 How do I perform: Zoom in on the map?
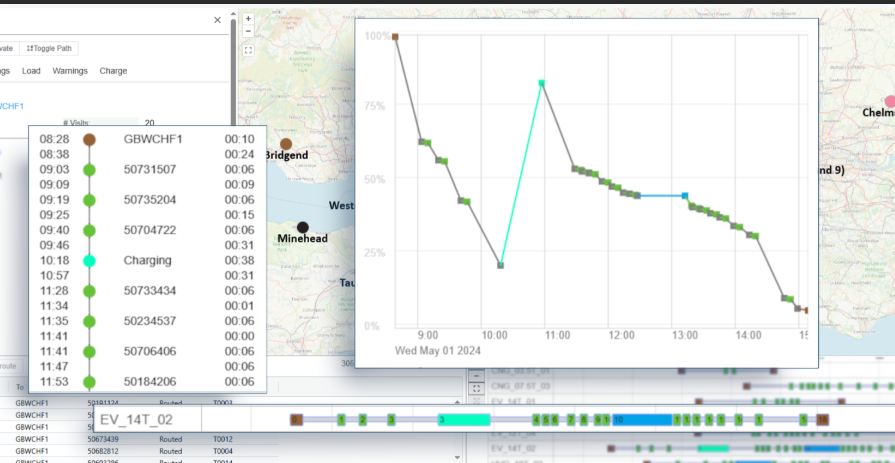coord(248,18)
